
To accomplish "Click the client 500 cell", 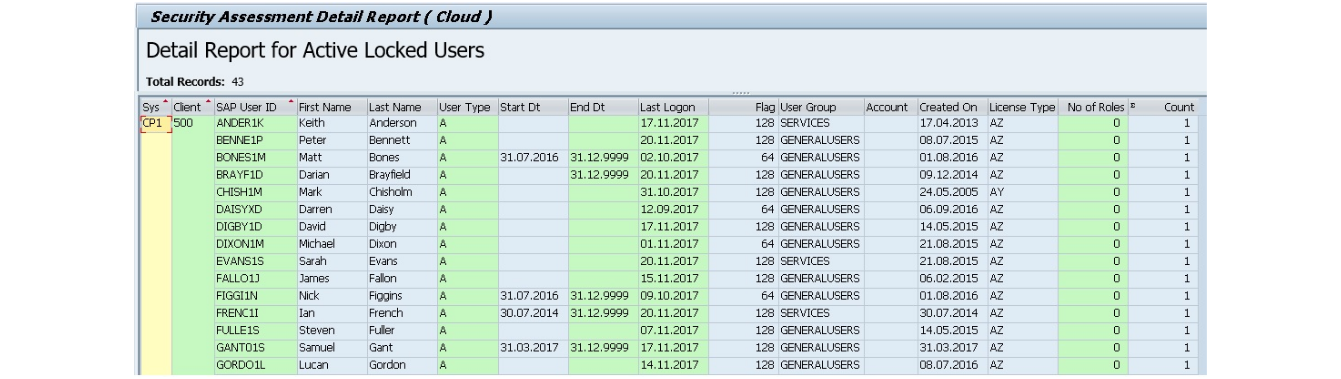I will pyautogui.click(x=192, y=122).
